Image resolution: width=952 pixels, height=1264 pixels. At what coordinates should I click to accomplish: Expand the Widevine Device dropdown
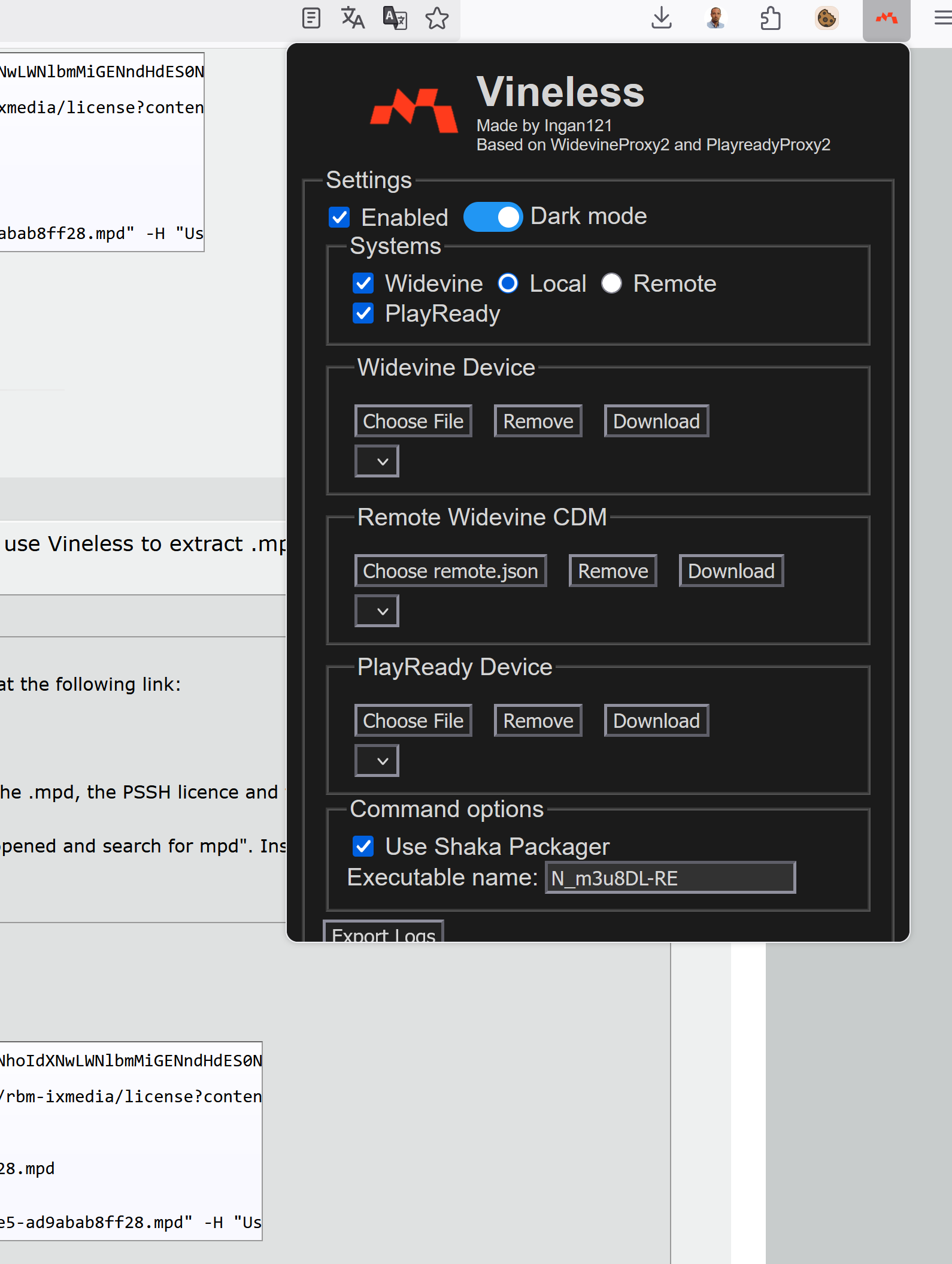click(x=377, y=461)
